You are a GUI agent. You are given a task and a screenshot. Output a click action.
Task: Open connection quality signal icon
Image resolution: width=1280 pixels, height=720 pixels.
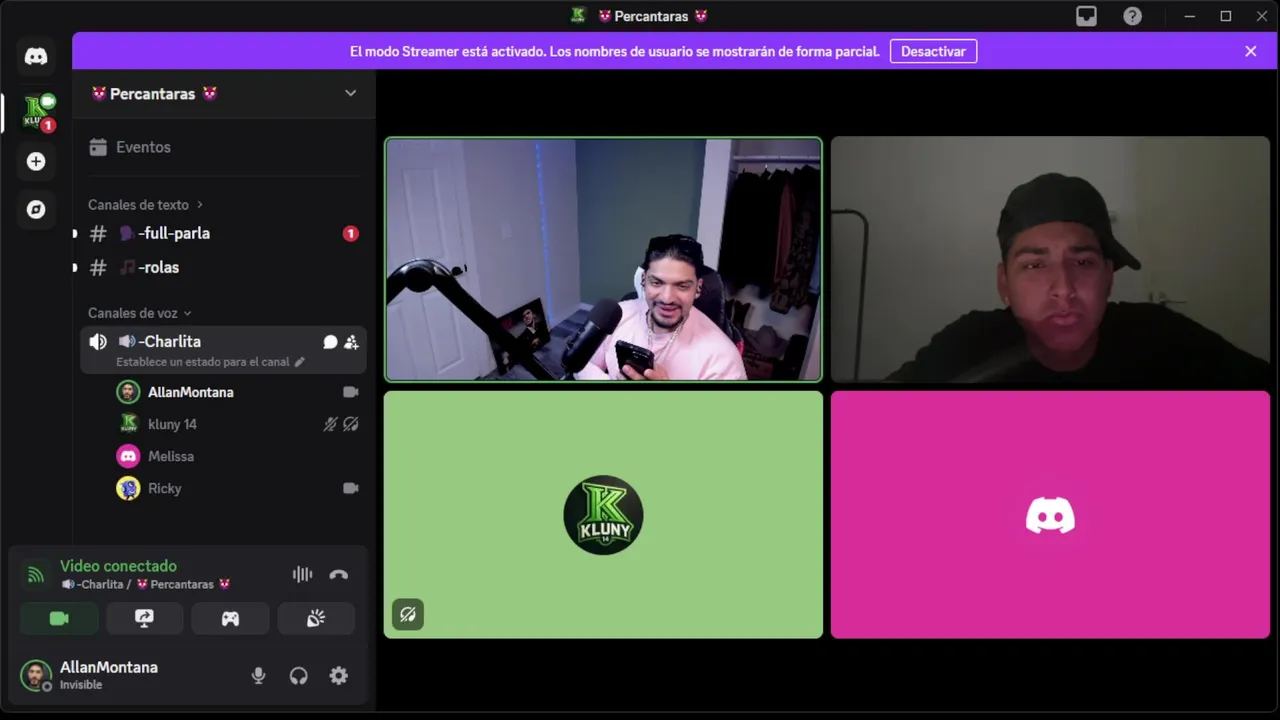point(36,574)
